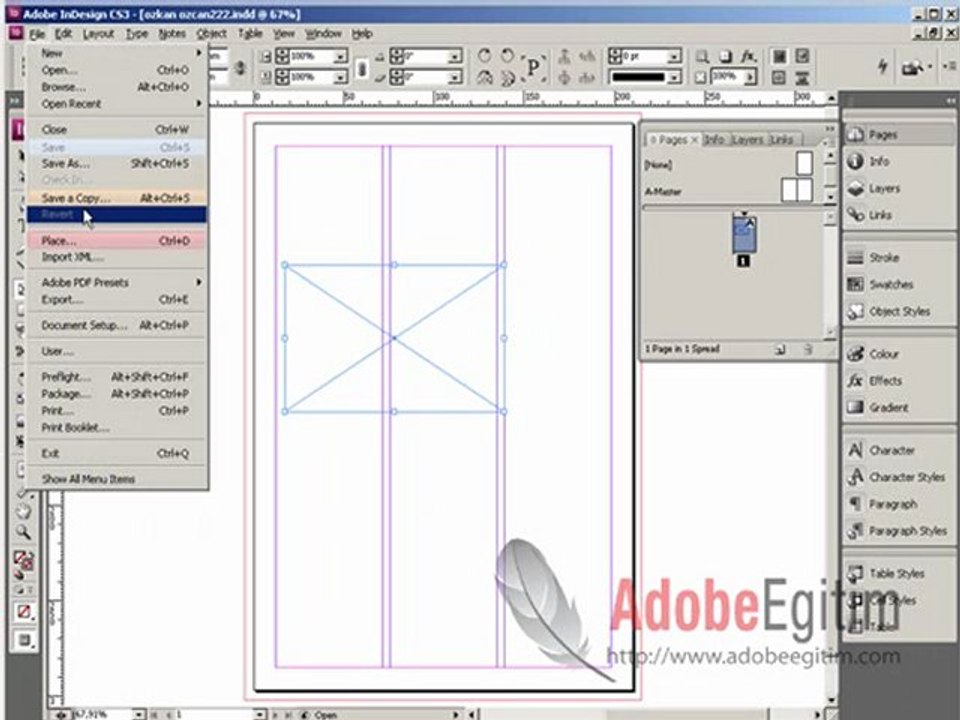
Task: Expand the Adobe PDF Presets submenu
Action: 116,283
